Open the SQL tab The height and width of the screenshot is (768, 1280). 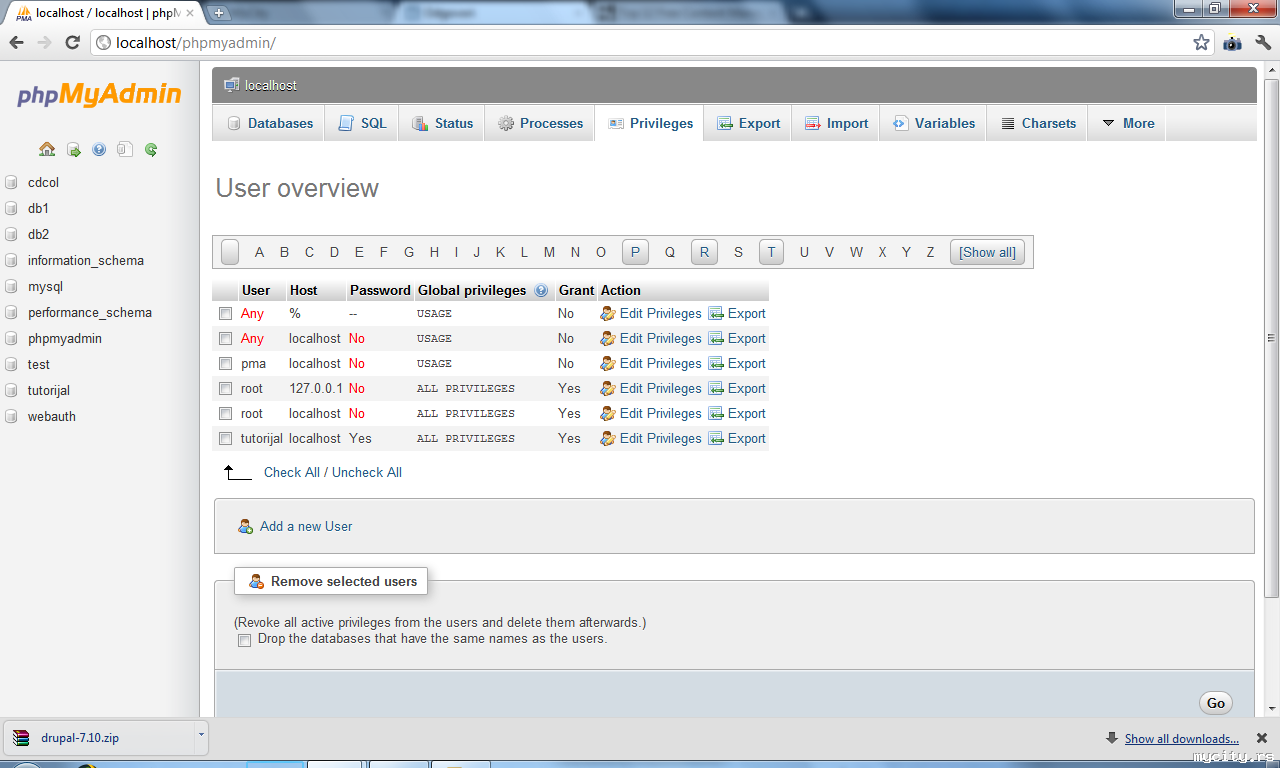click(x=362, y=124)
